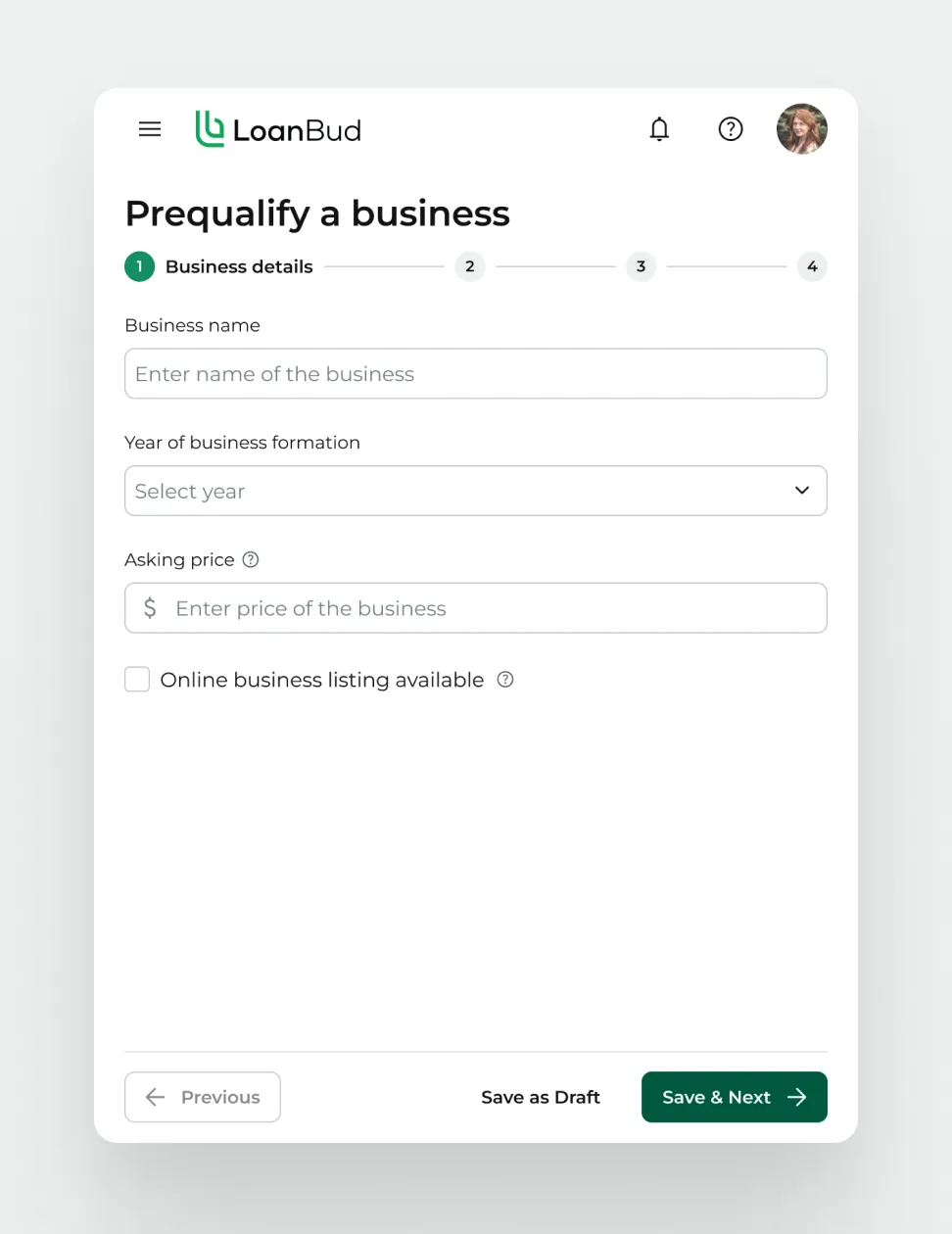952x1234 pixels.
Task: Click info icon beside online listing label
Action: 505,680
